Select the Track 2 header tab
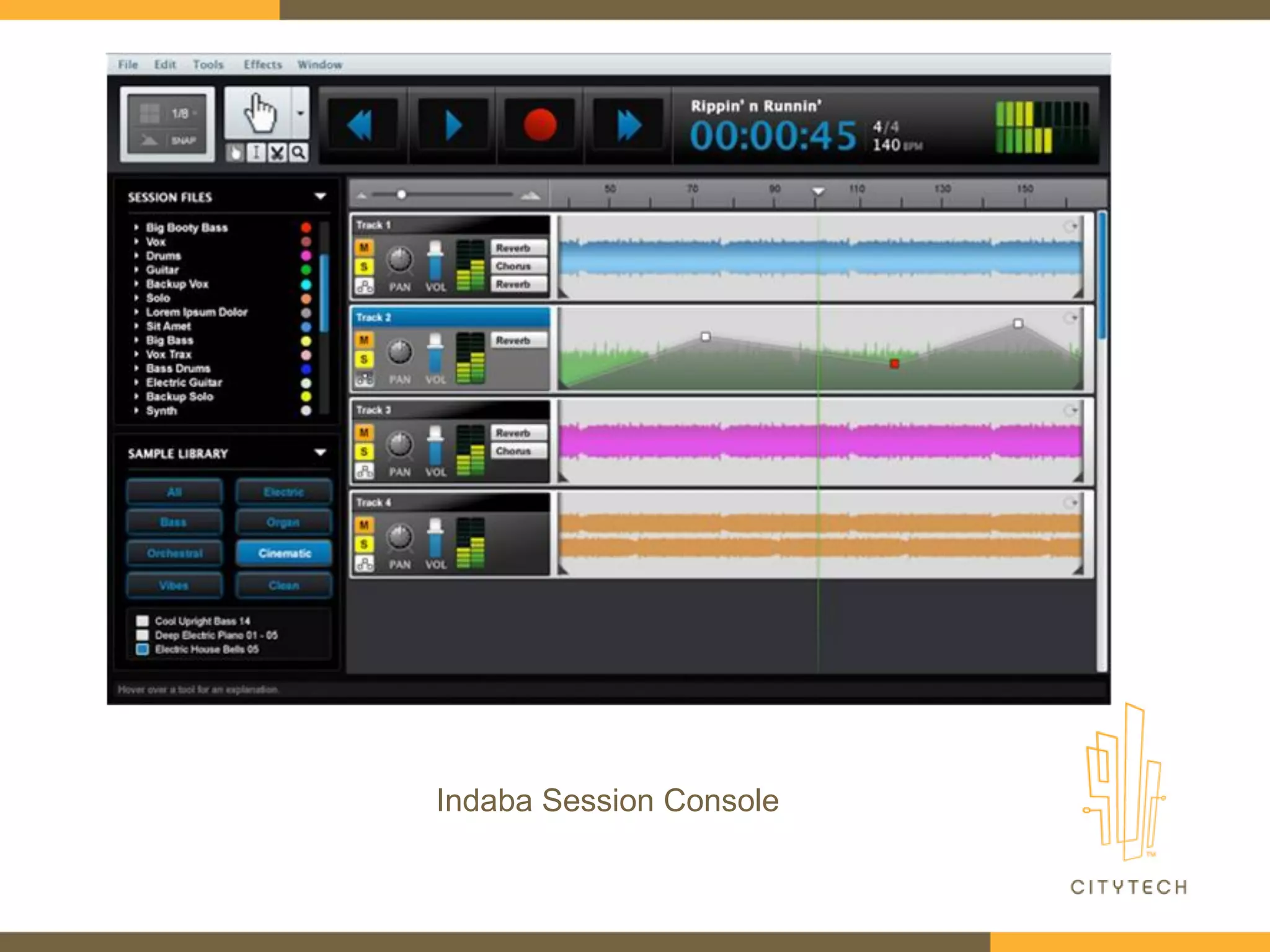The image size is (1270, 952). 451,317
